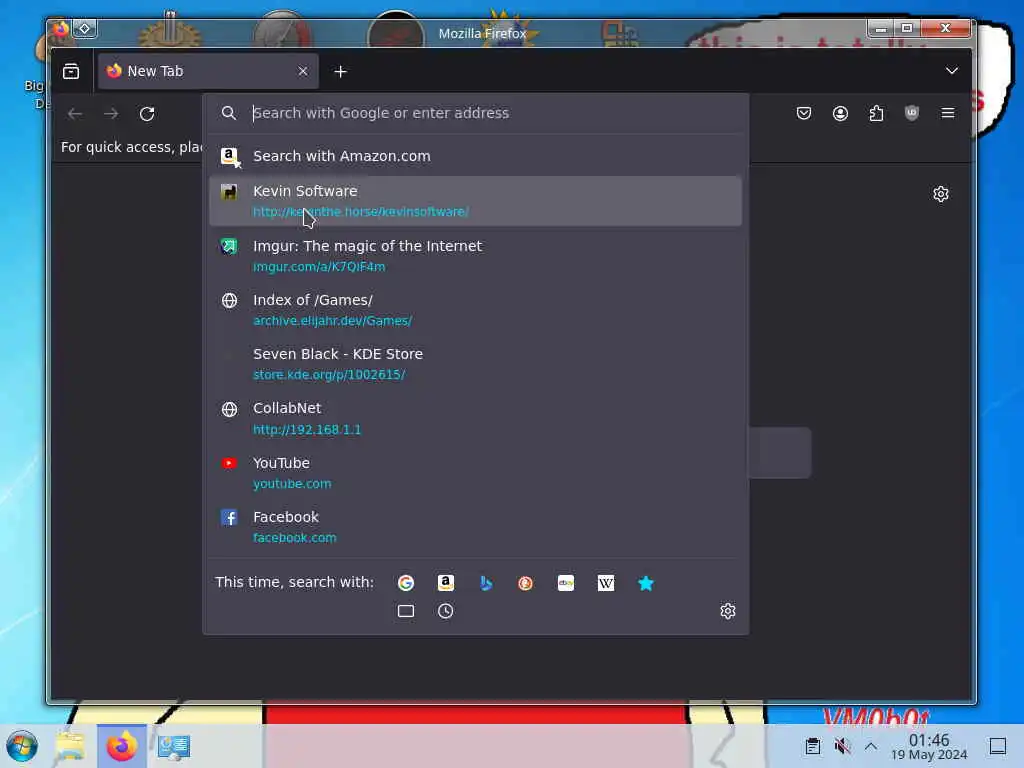Open the Firefox View icon
1024x768 pixels.
71,71
